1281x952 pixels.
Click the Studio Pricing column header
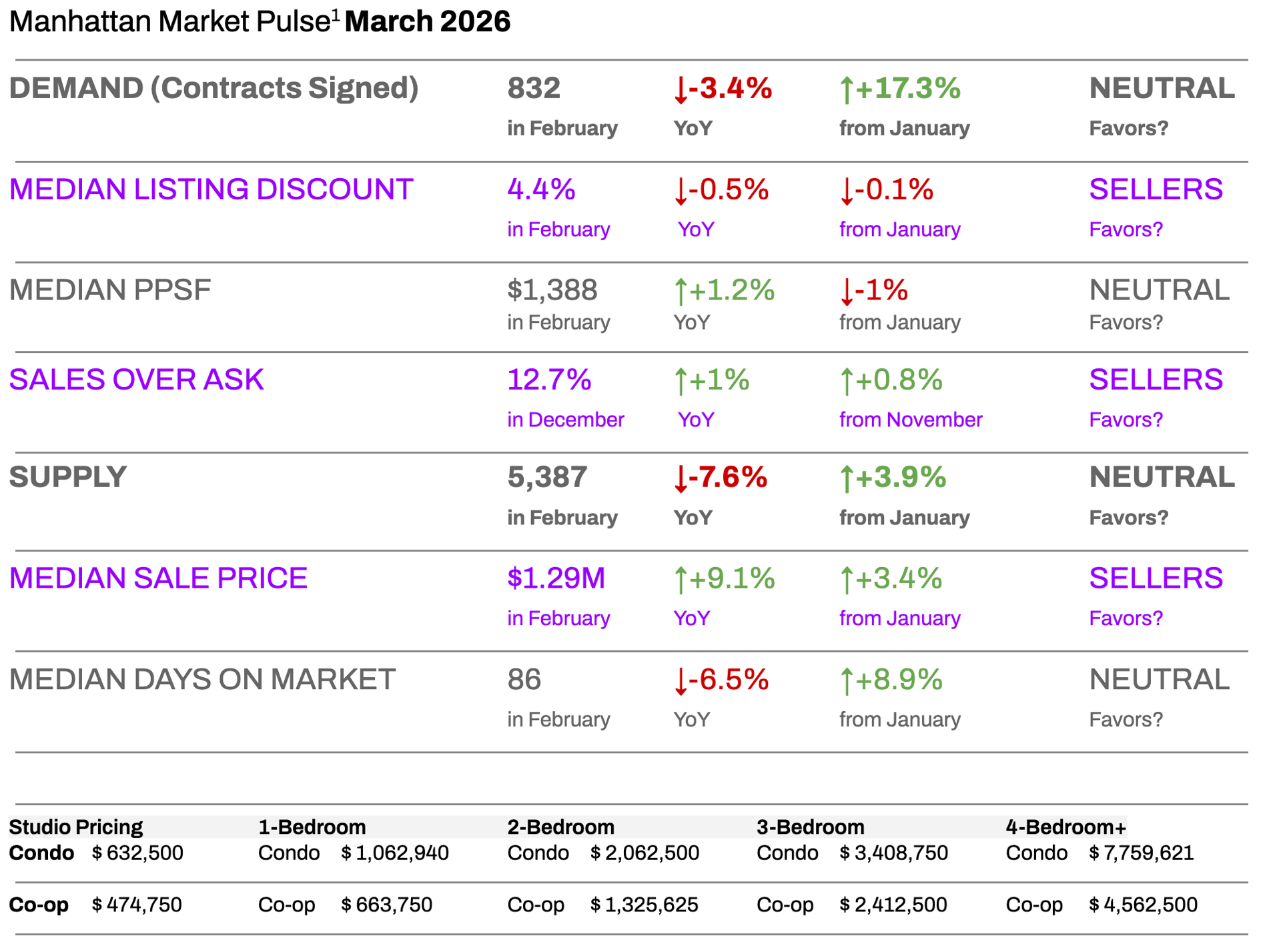(75, 827)
